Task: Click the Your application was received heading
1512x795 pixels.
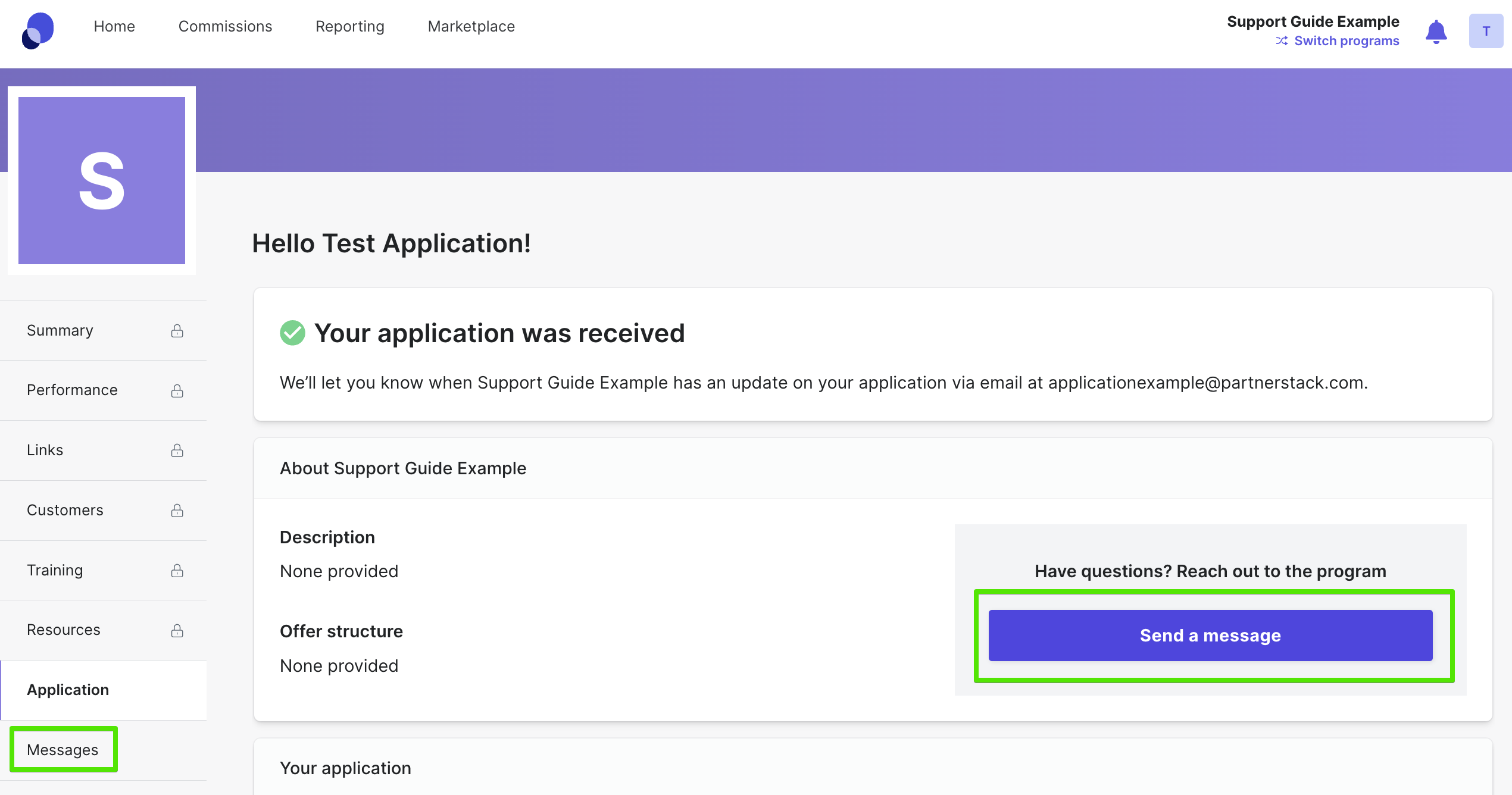Action: point(499,333)
